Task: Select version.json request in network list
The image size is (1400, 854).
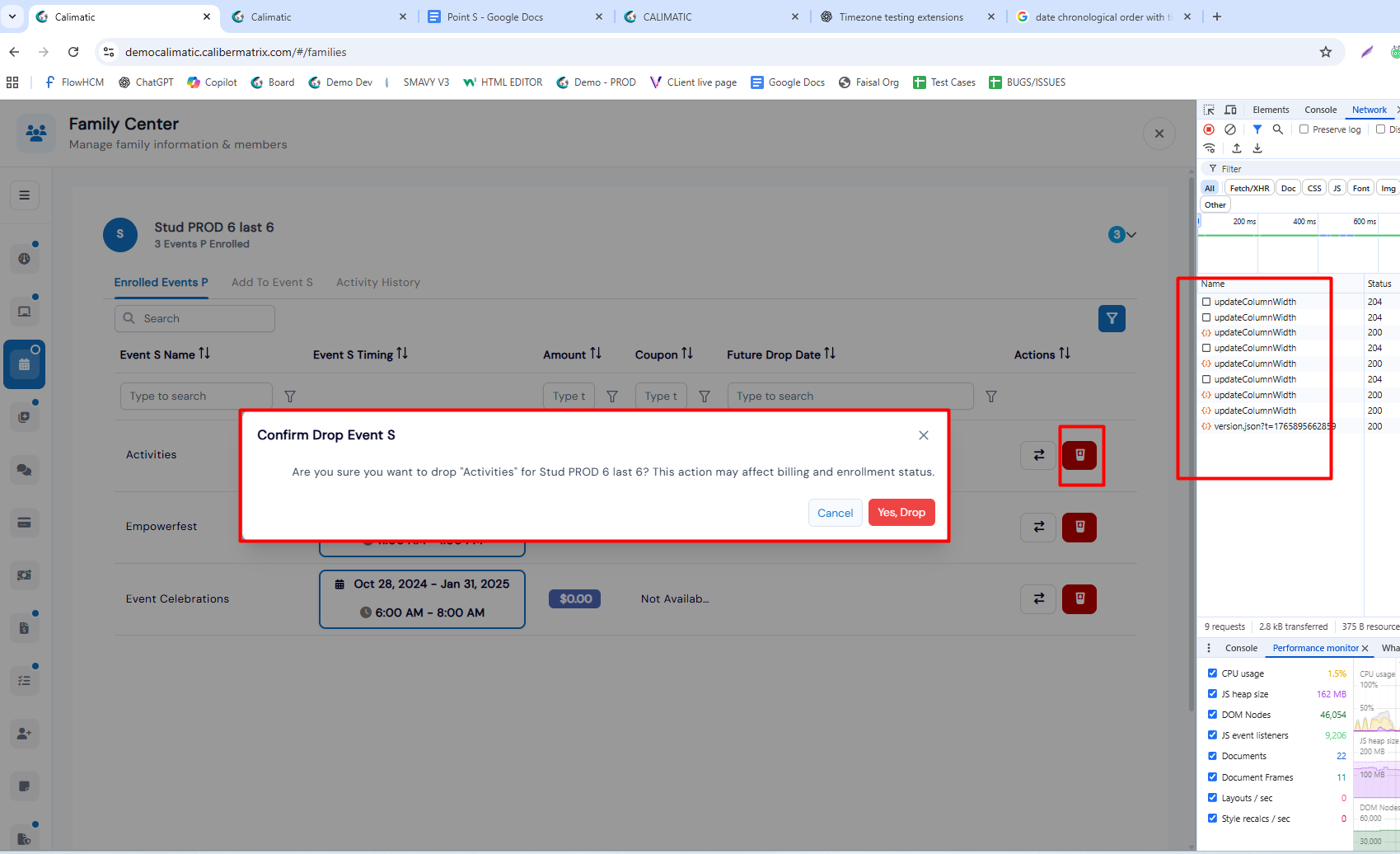Action: (x=1273, y=427)
